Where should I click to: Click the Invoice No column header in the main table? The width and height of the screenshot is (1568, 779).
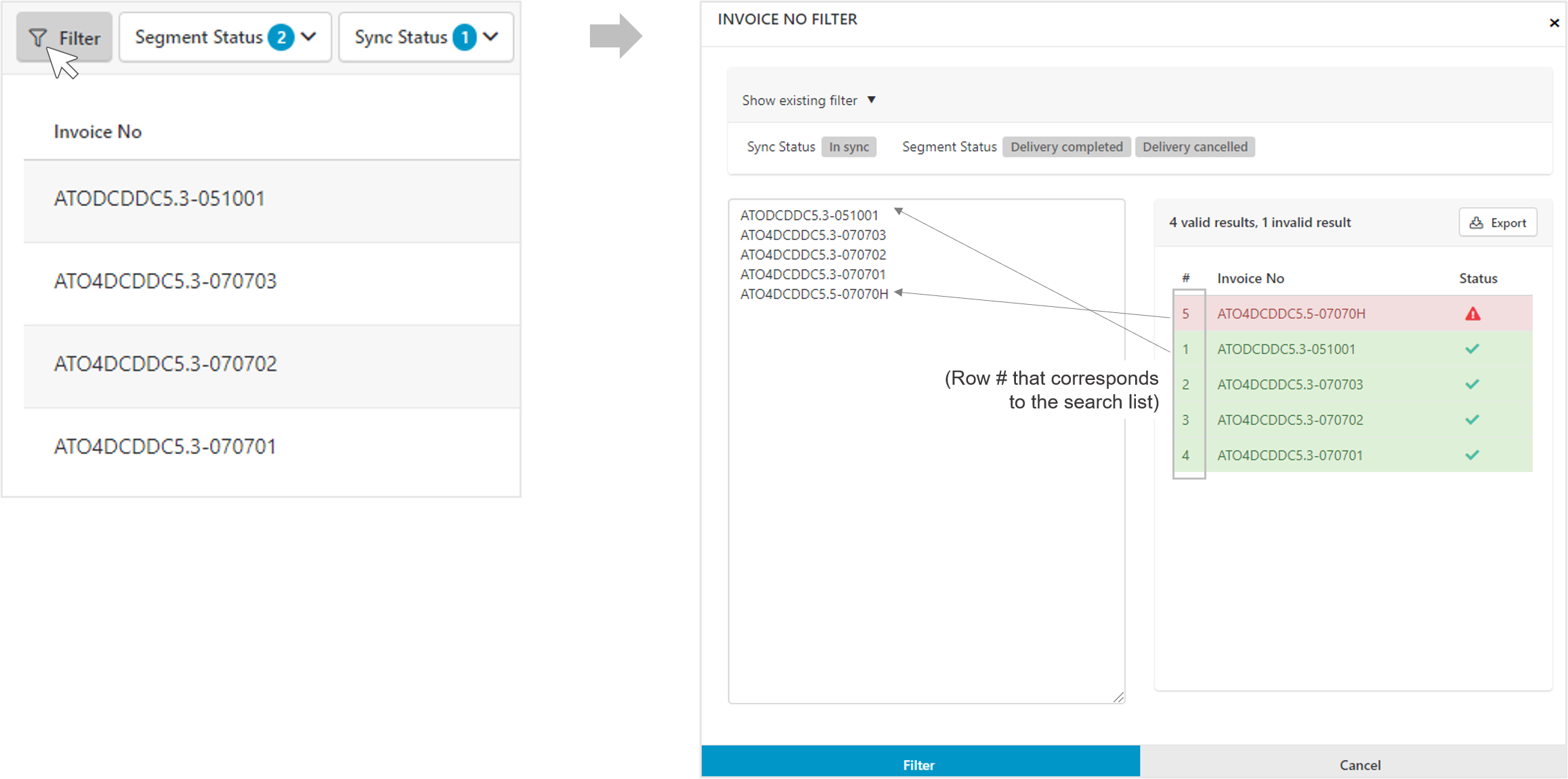tap(98, 131)
